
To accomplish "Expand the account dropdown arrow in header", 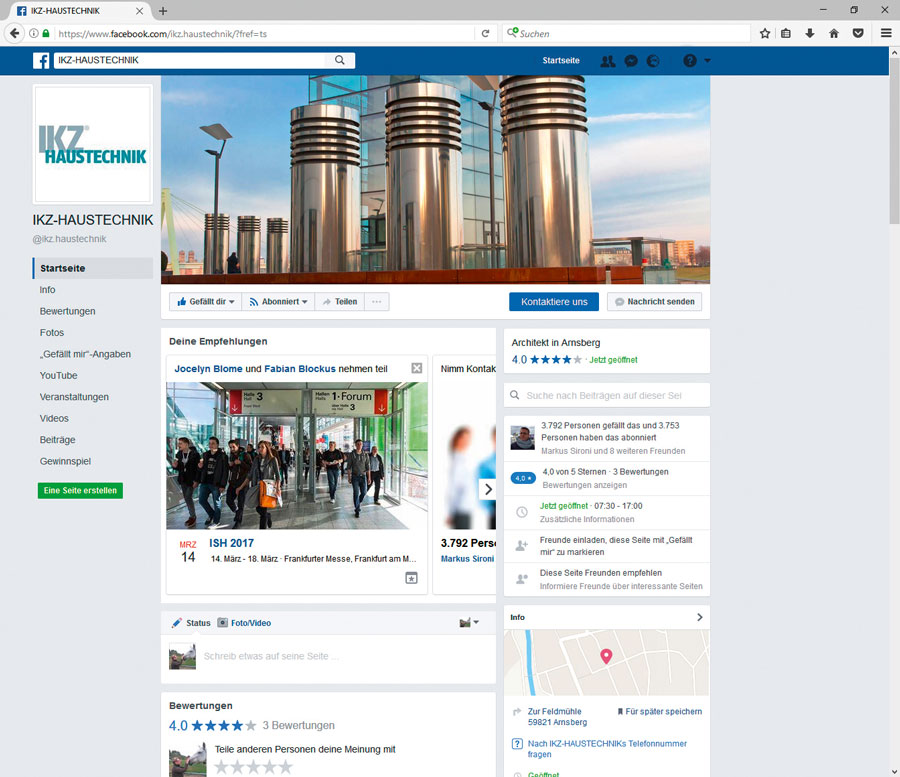I will tap(707, 61).
